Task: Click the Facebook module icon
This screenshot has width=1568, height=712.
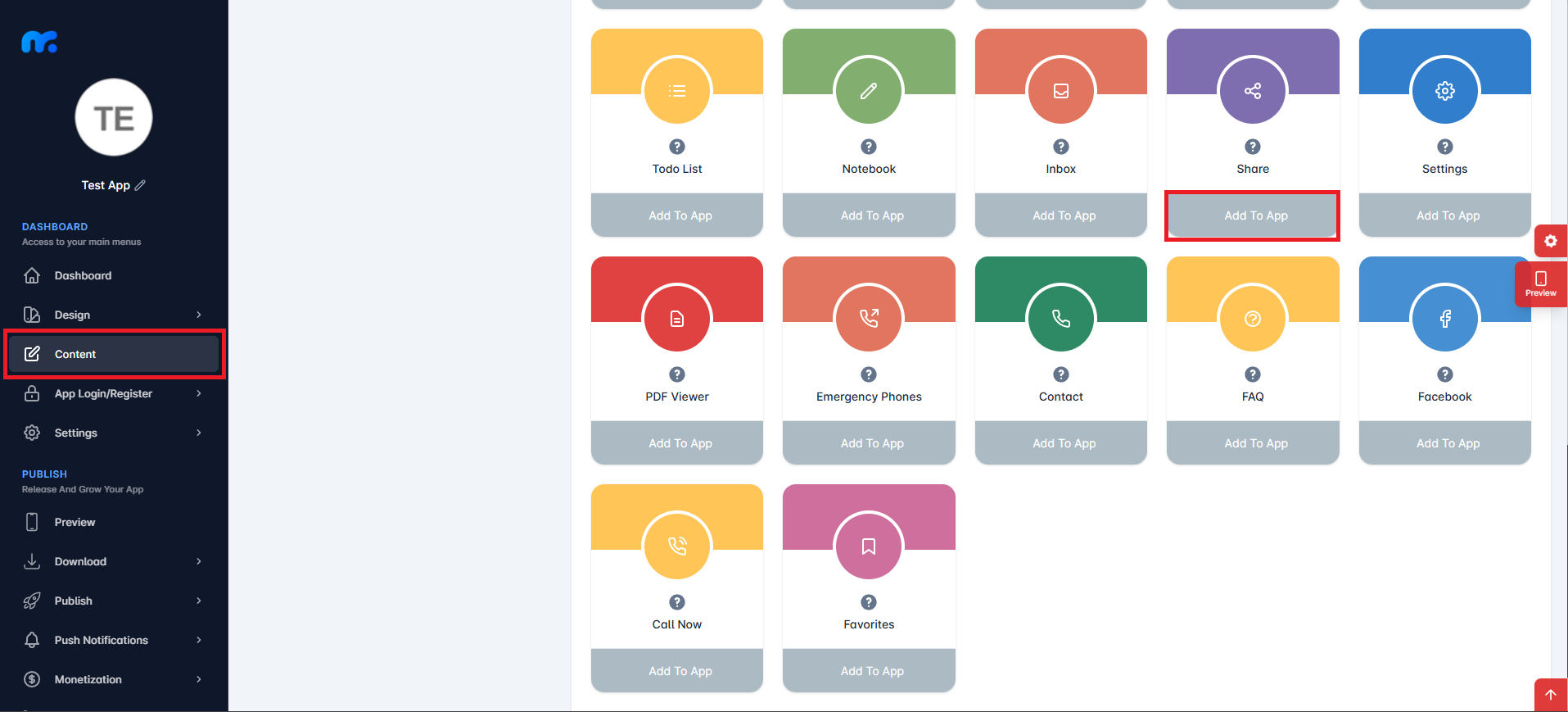Action: point(1445,319)
